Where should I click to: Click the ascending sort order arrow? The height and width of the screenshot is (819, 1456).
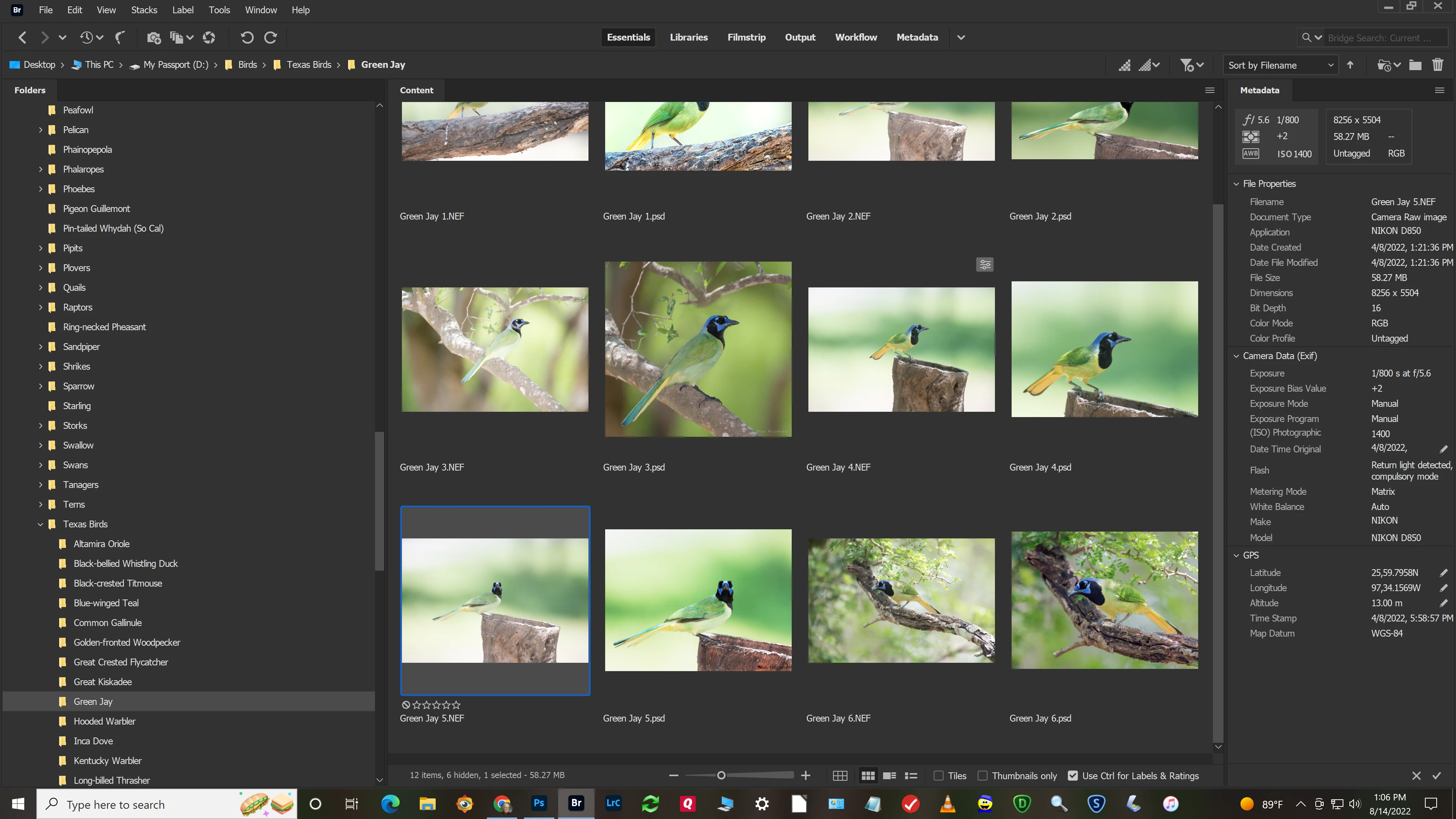tap(1350, 65)
